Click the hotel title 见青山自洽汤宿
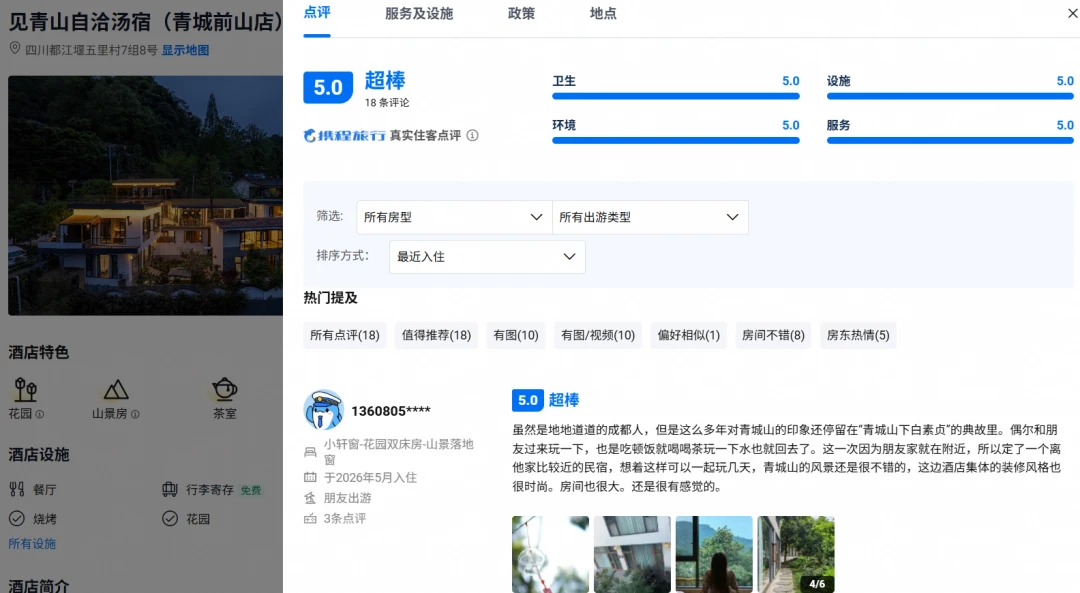The height and width of the screenshot is (593, 1080). pos(145,21)
